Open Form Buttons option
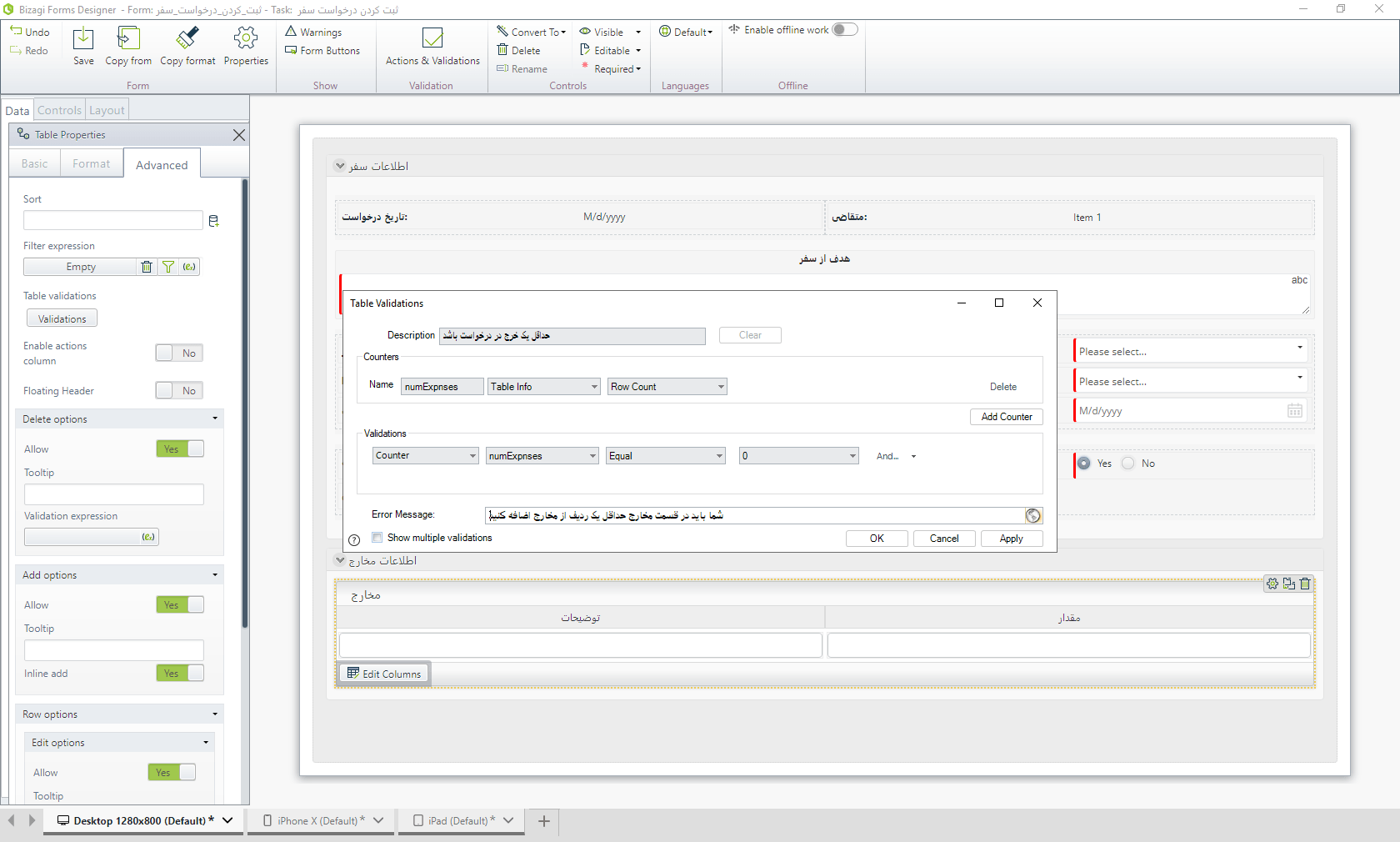This screenshot has height=842, width=1400. tap(322, 50)
